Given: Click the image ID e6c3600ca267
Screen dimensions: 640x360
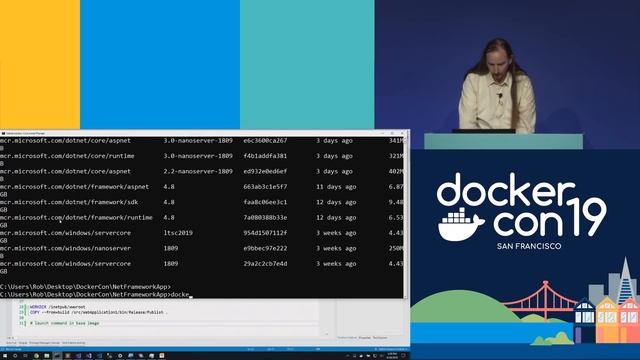Looking at the screenshot, I should (x=265, y=140).
